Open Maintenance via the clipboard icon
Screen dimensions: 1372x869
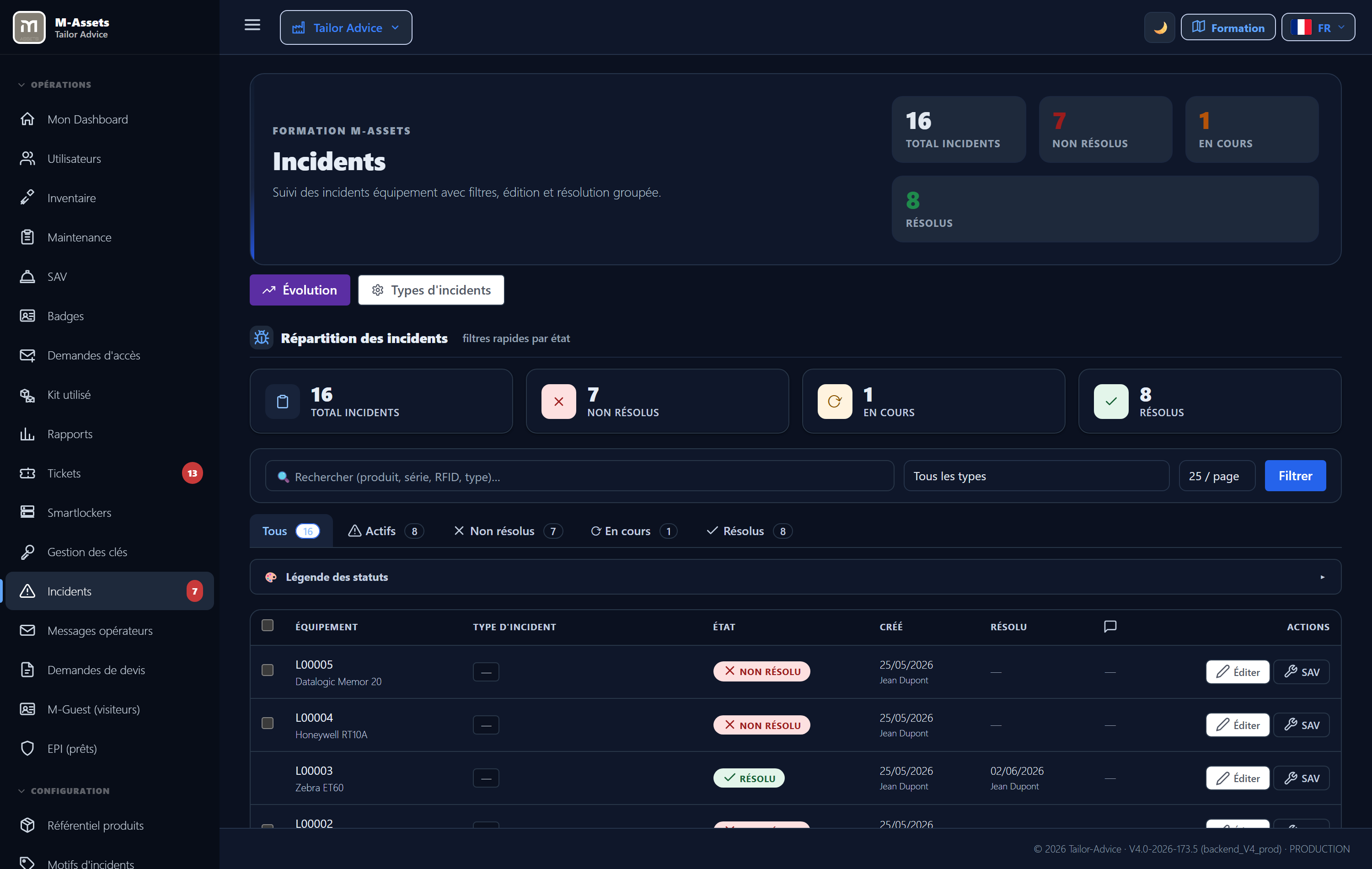[27, 237]
